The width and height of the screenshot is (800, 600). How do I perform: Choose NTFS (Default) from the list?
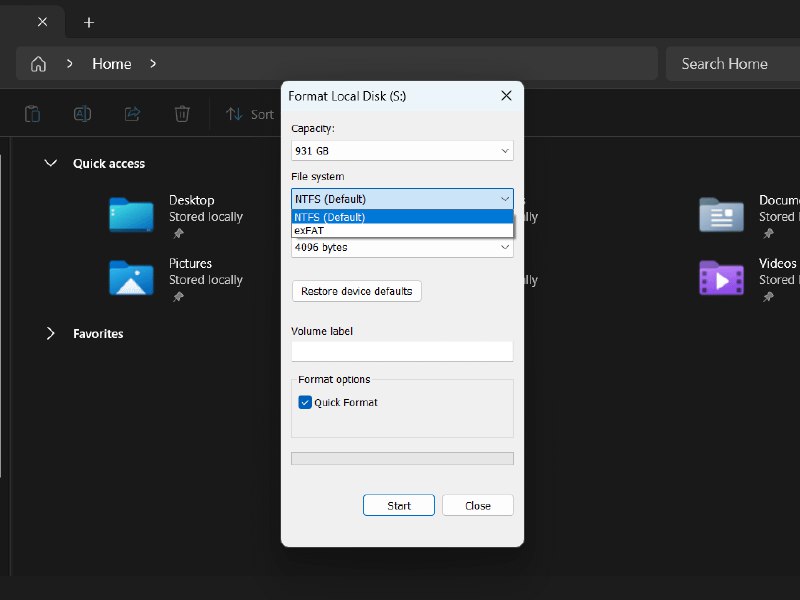click(402, 217)
